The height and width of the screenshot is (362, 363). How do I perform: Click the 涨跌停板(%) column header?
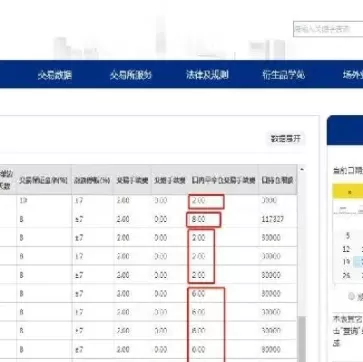92,180
